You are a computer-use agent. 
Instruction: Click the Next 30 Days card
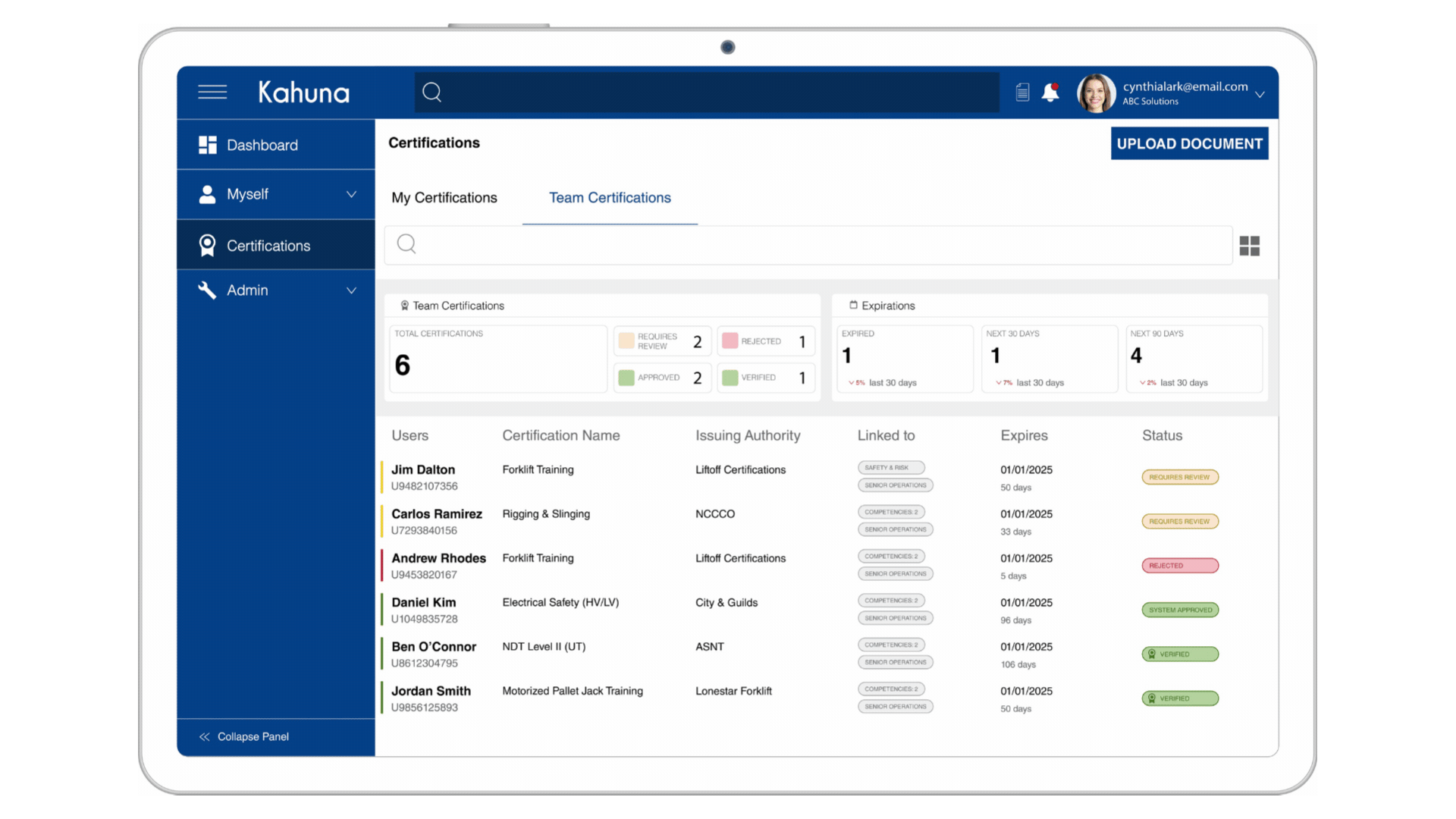1050,359
